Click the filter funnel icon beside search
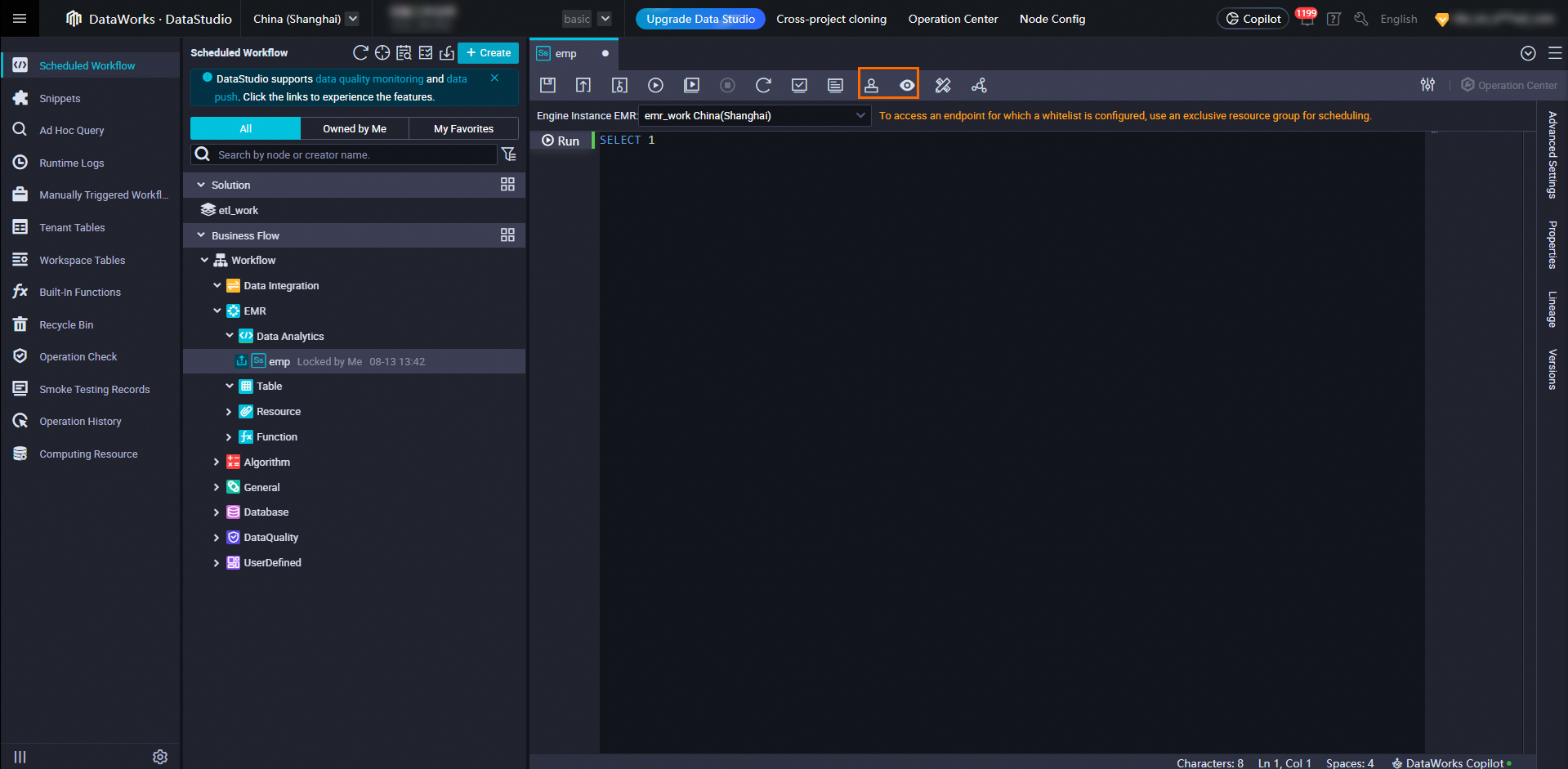Image resolution: width=1568 pixels, height=769 pixels. [x=508, y=154]
